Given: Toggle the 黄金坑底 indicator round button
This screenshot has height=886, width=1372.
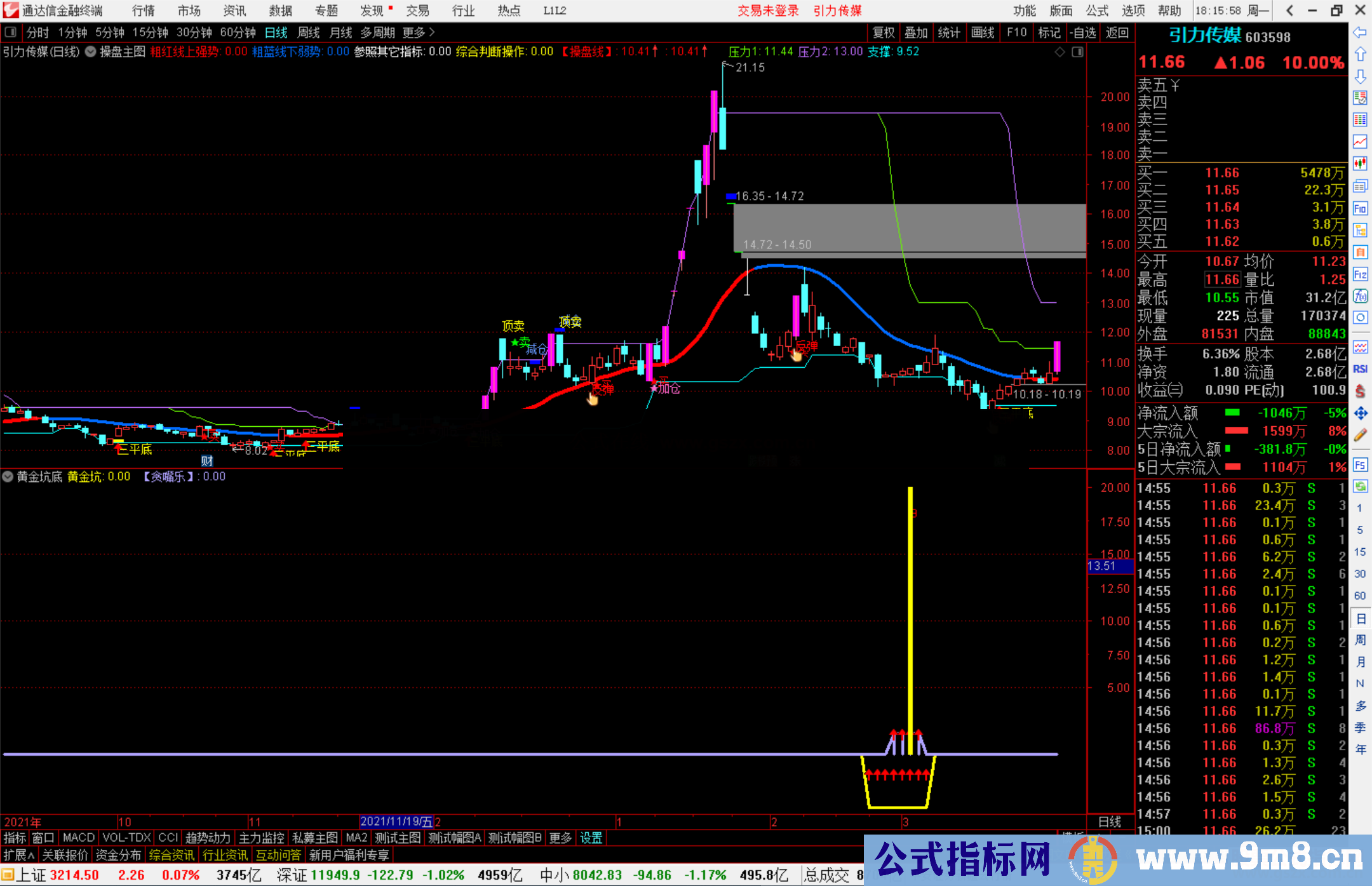Looking at the screenshot, I should tap(8, 476).
